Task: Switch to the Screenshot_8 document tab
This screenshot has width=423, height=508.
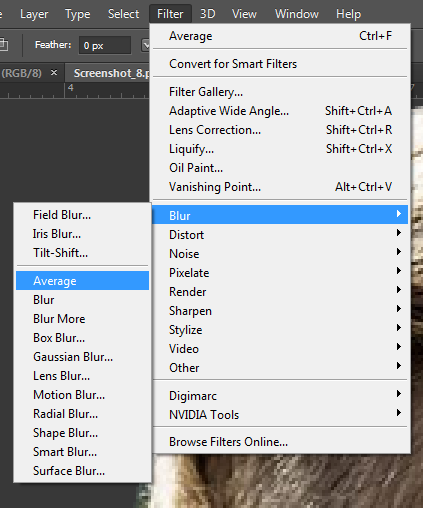Action: pos(111,73)
